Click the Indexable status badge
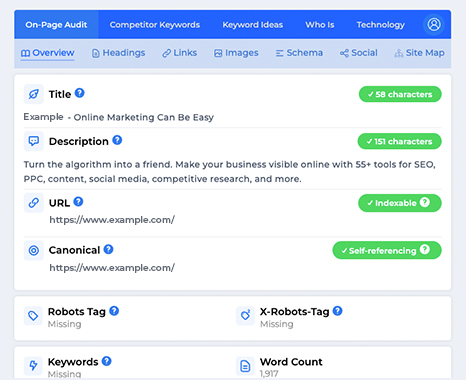Viewport: 466px width, 380px height. point(400,203)
